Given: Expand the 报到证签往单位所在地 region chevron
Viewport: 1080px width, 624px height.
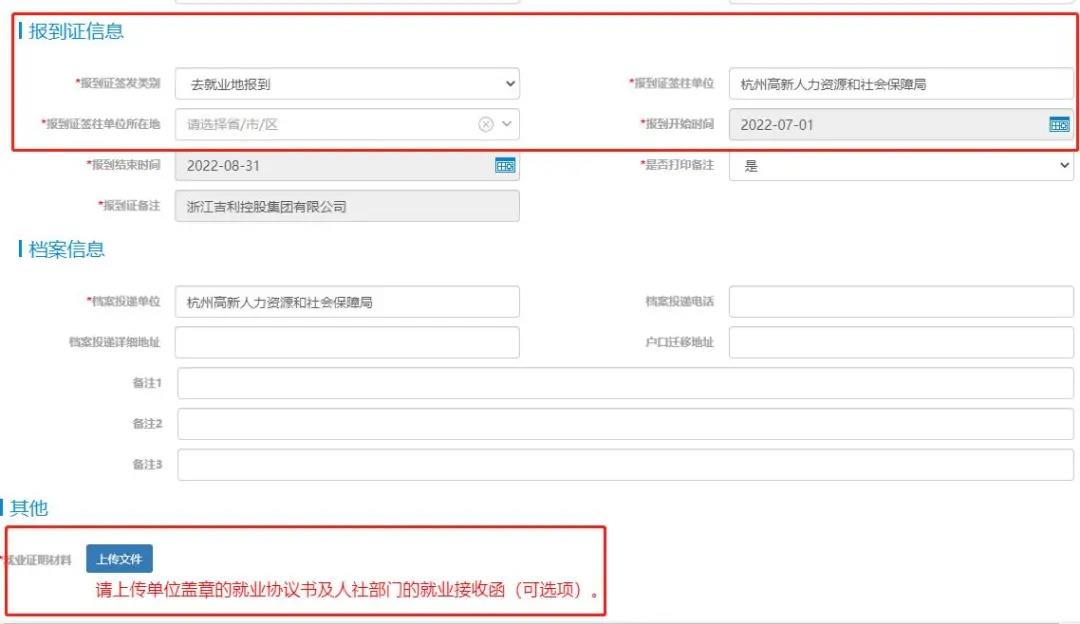Looking at the screenshot, I should click(507, 125).
